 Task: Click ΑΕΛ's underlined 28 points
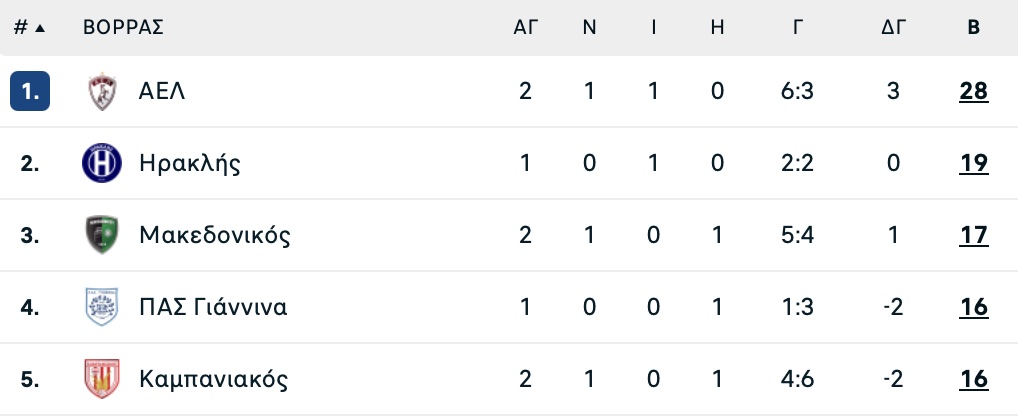pos(973,92)
